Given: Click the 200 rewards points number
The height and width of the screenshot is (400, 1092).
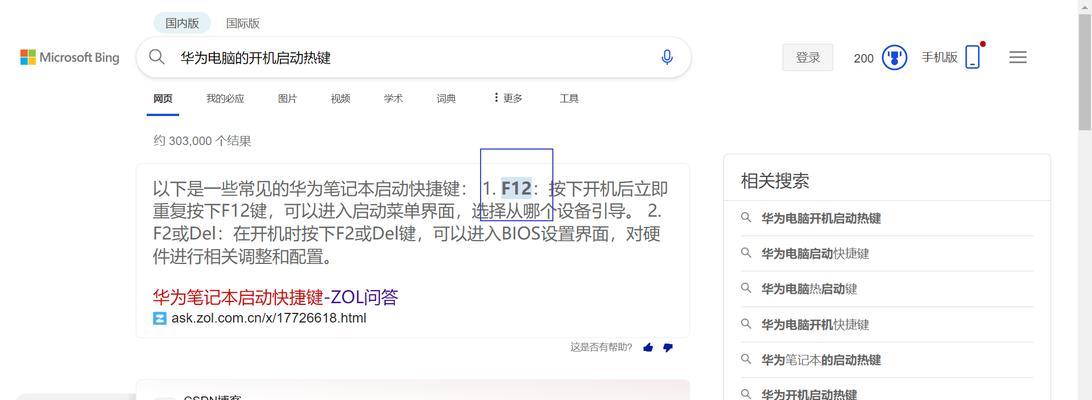Looking at the screenshot, I should [x=864, y=59].
